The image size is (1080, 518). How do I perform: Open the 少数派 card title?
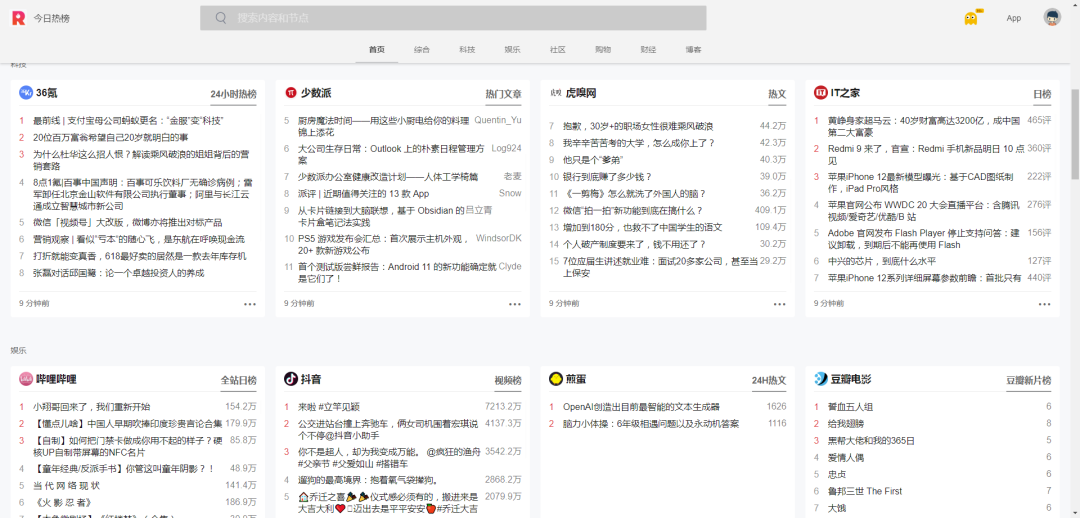point(316,93)
